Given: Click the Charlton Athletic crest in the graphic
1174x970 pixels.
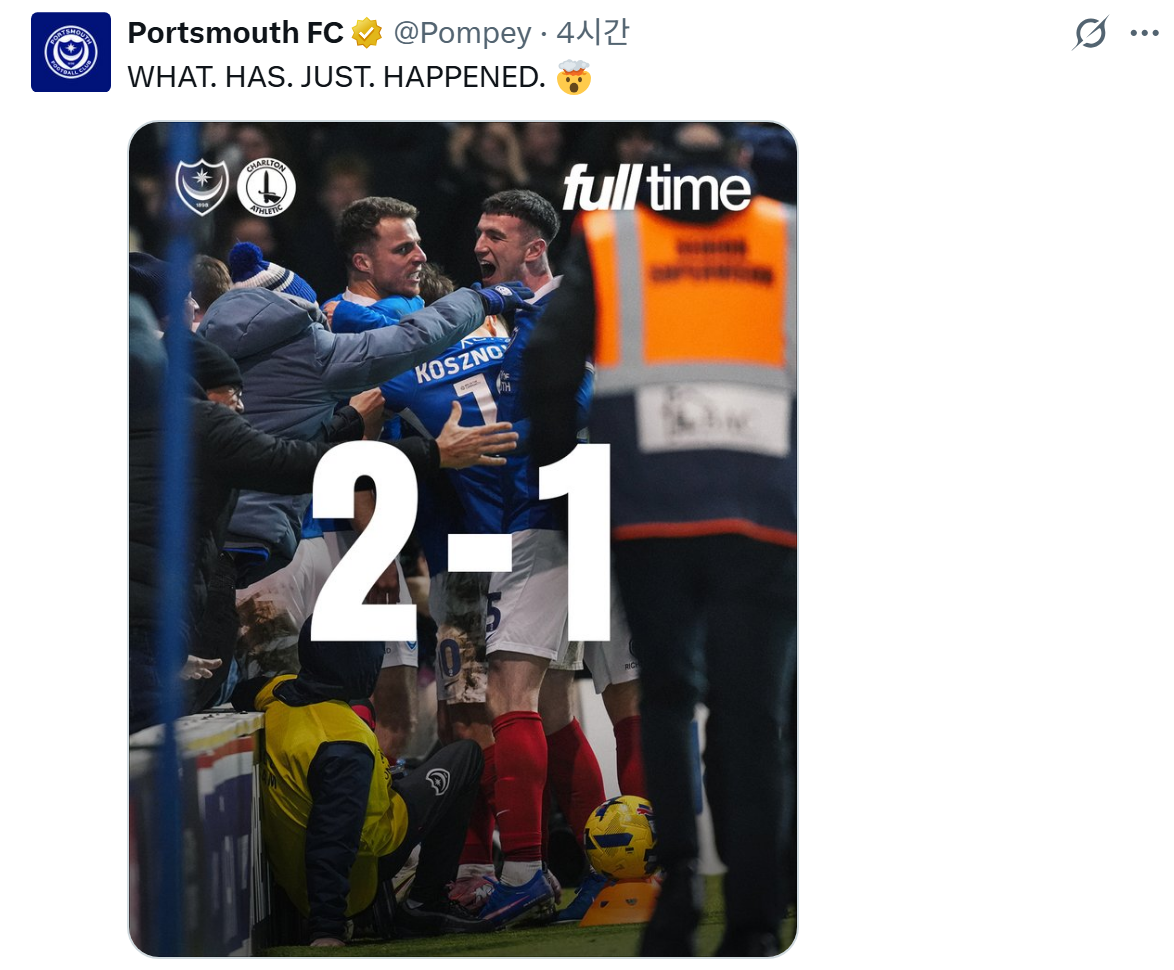Looking at the screenshot, I should click(266, 187).
